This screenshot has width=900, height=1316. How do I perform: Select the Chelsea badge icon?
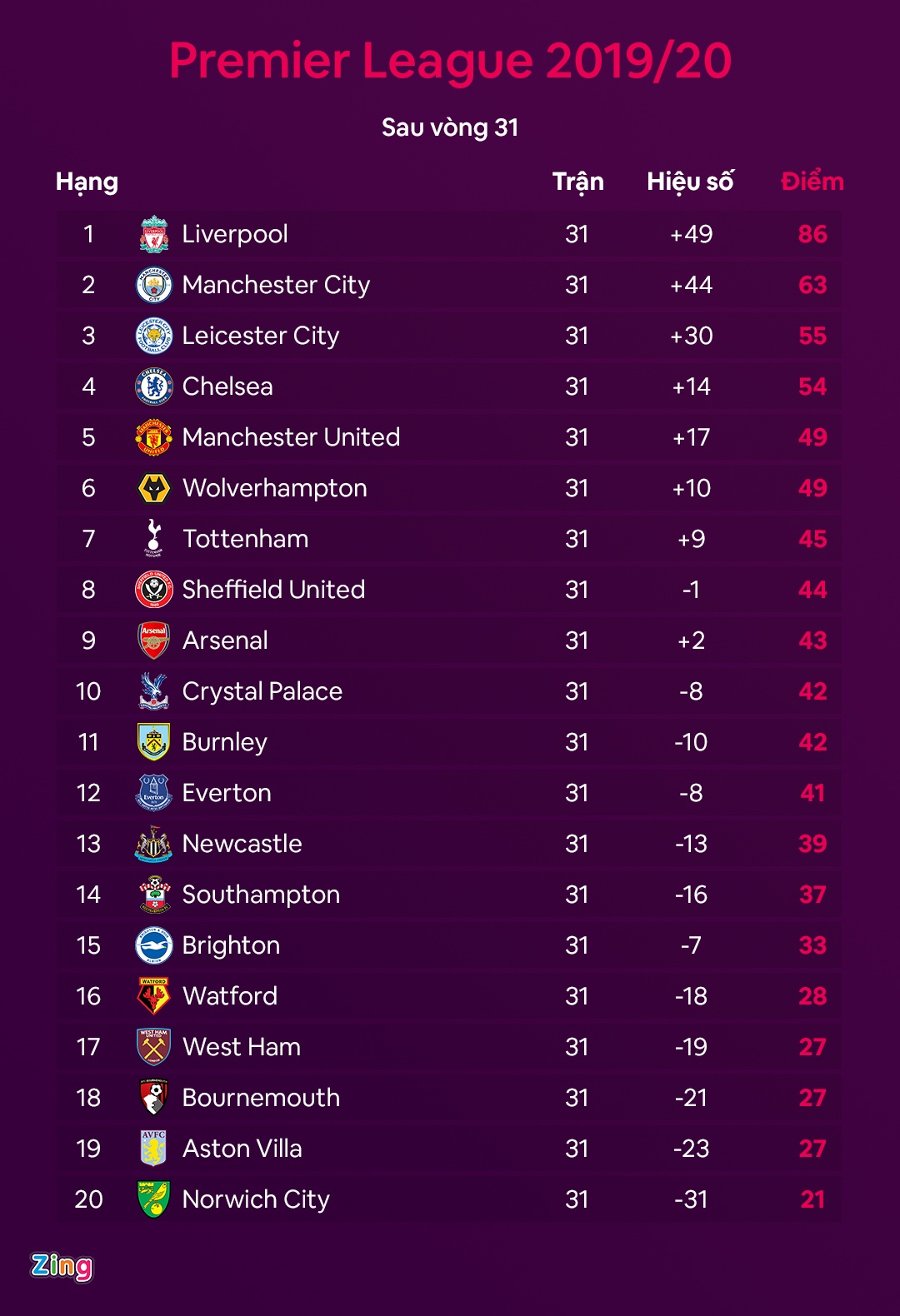pos(154,386)
